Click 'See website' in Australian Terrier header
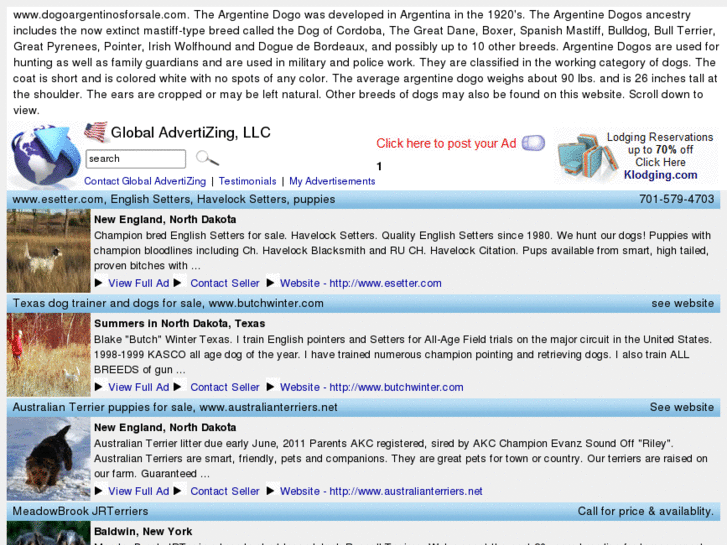The image size is (727, 545). pos(682,407)
